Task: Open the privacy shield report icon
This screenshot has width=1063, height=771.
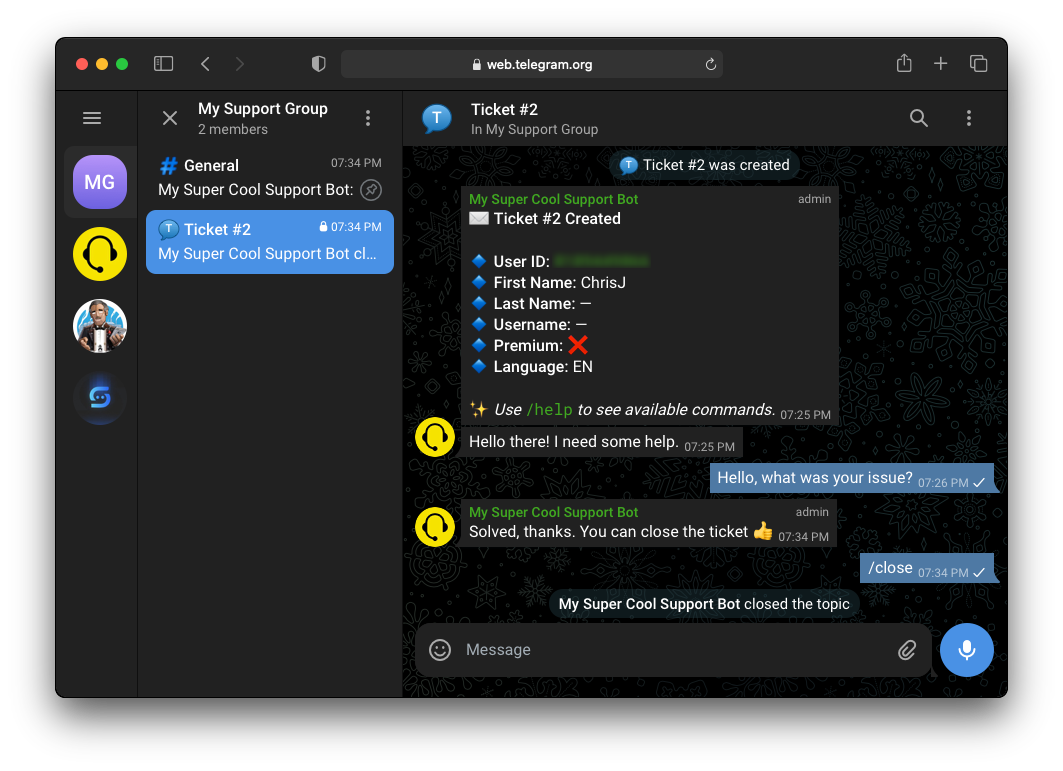Action: click(x=318, y=64)
